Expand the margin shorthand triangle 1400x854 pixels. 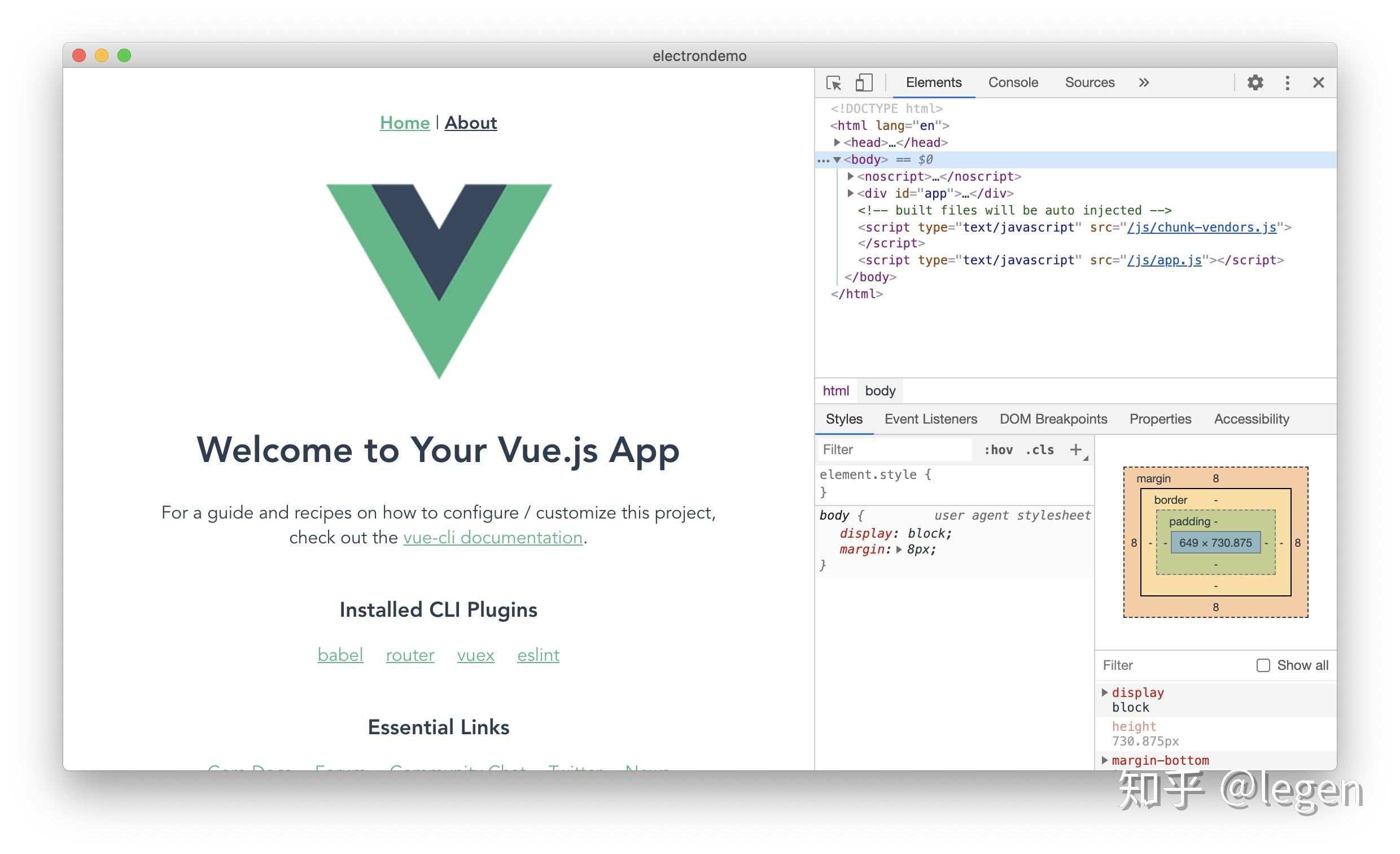click(899, 550)
